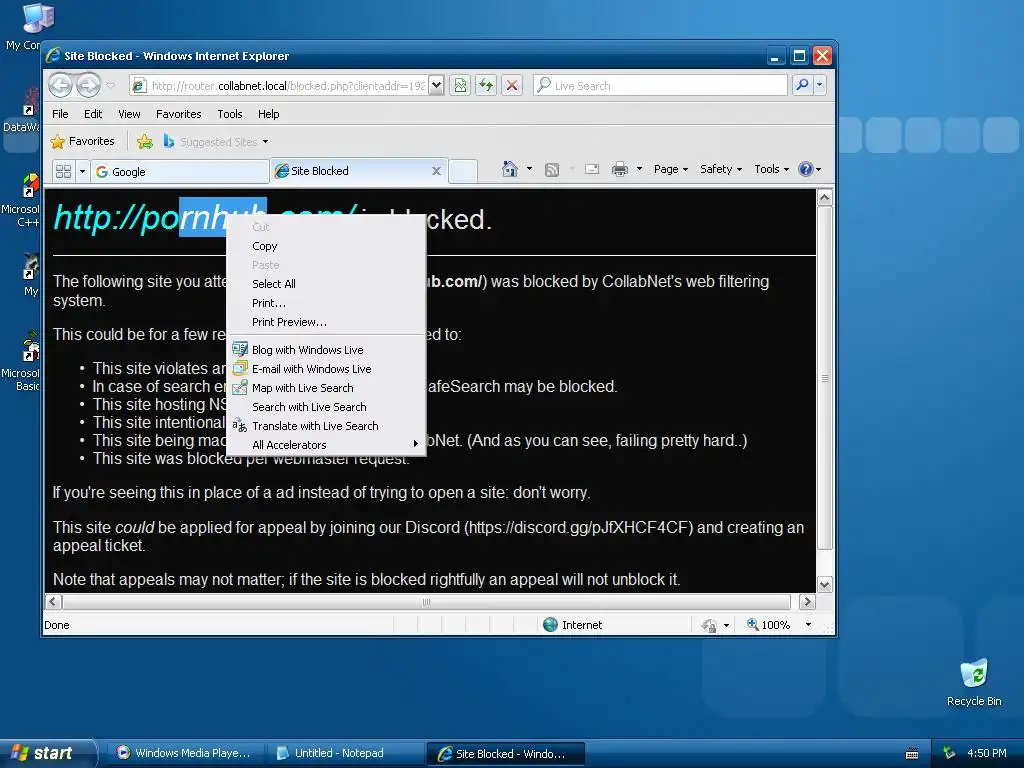Click horizontal scrollbar left arrow
Viewport: 1024px width, 768px height.
pyautogui.click(x=54, y=601)
